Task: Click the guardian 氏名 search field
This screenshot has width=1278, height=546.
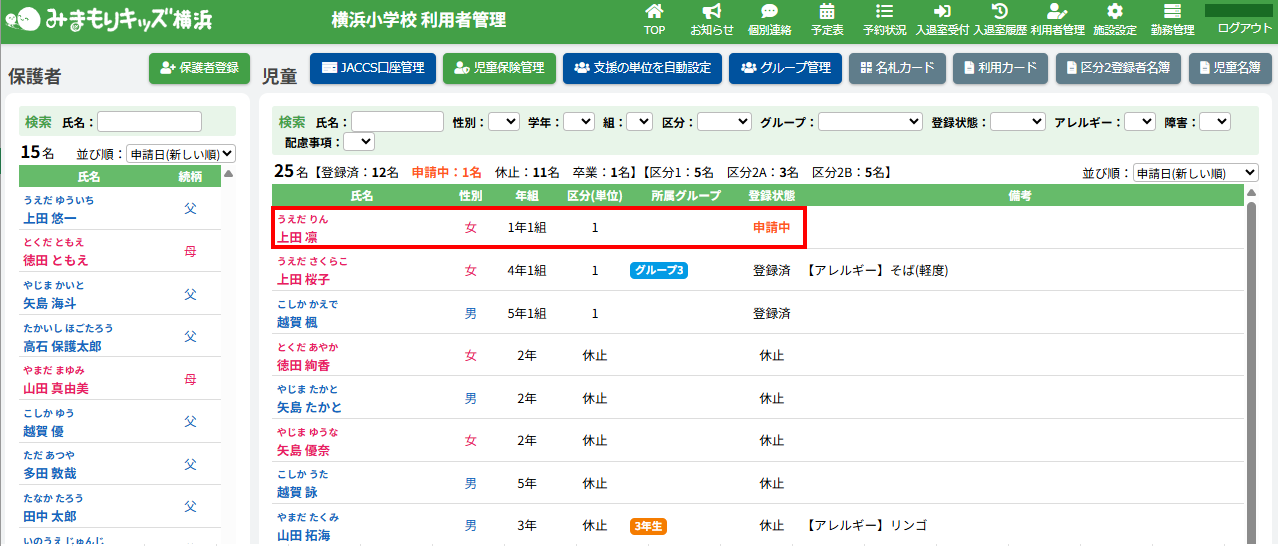Action: point(149,122)
